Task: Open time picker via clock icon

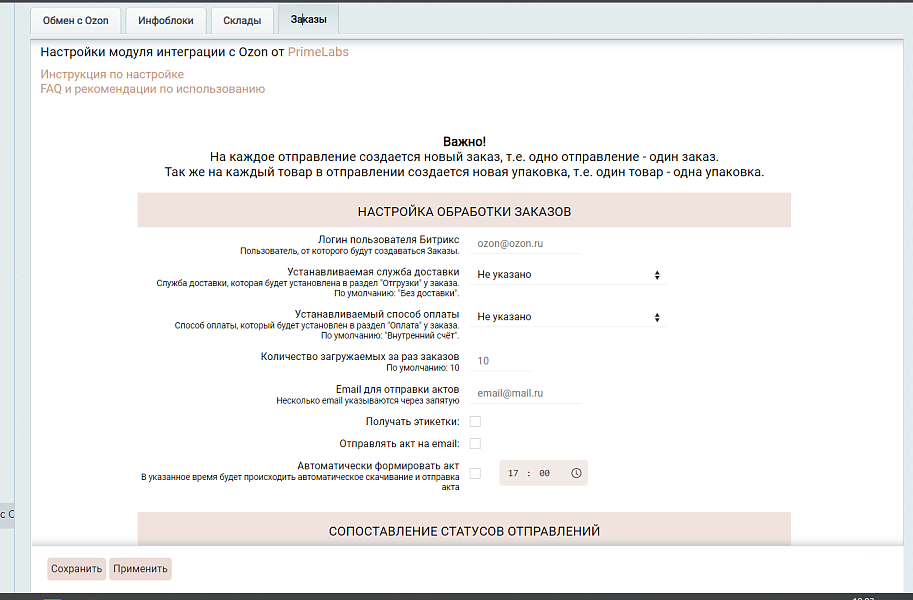Action: point(576,473)
